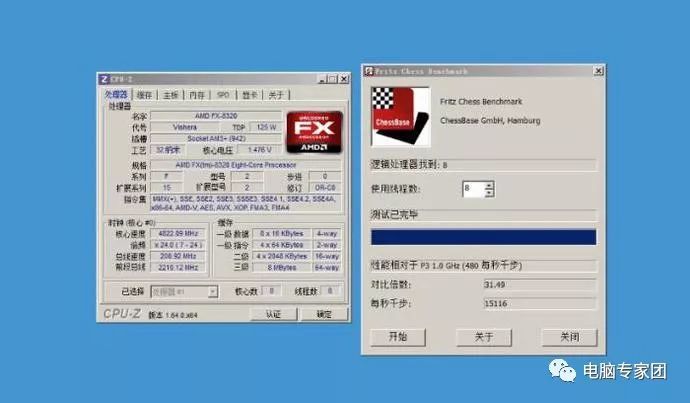Click the L1 instruction 4 x 64 KBytes value

[x=282, y=245]
